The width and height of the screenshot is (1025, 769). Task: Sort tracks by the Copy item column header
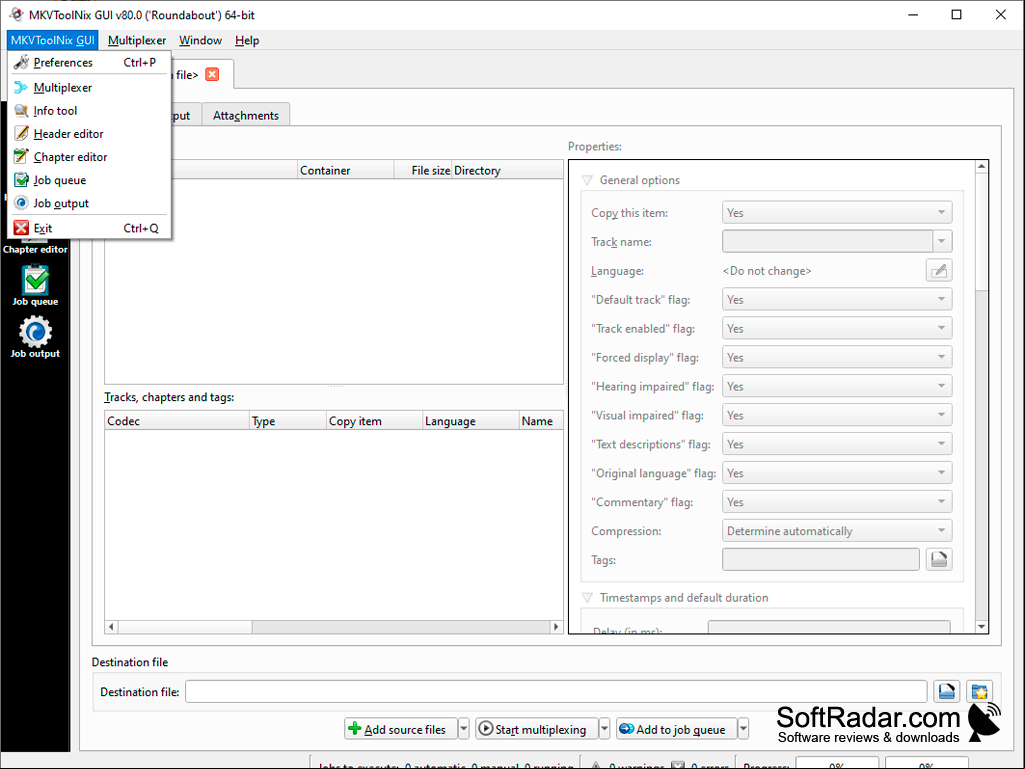pyautogui.click(x=375, y=420)
